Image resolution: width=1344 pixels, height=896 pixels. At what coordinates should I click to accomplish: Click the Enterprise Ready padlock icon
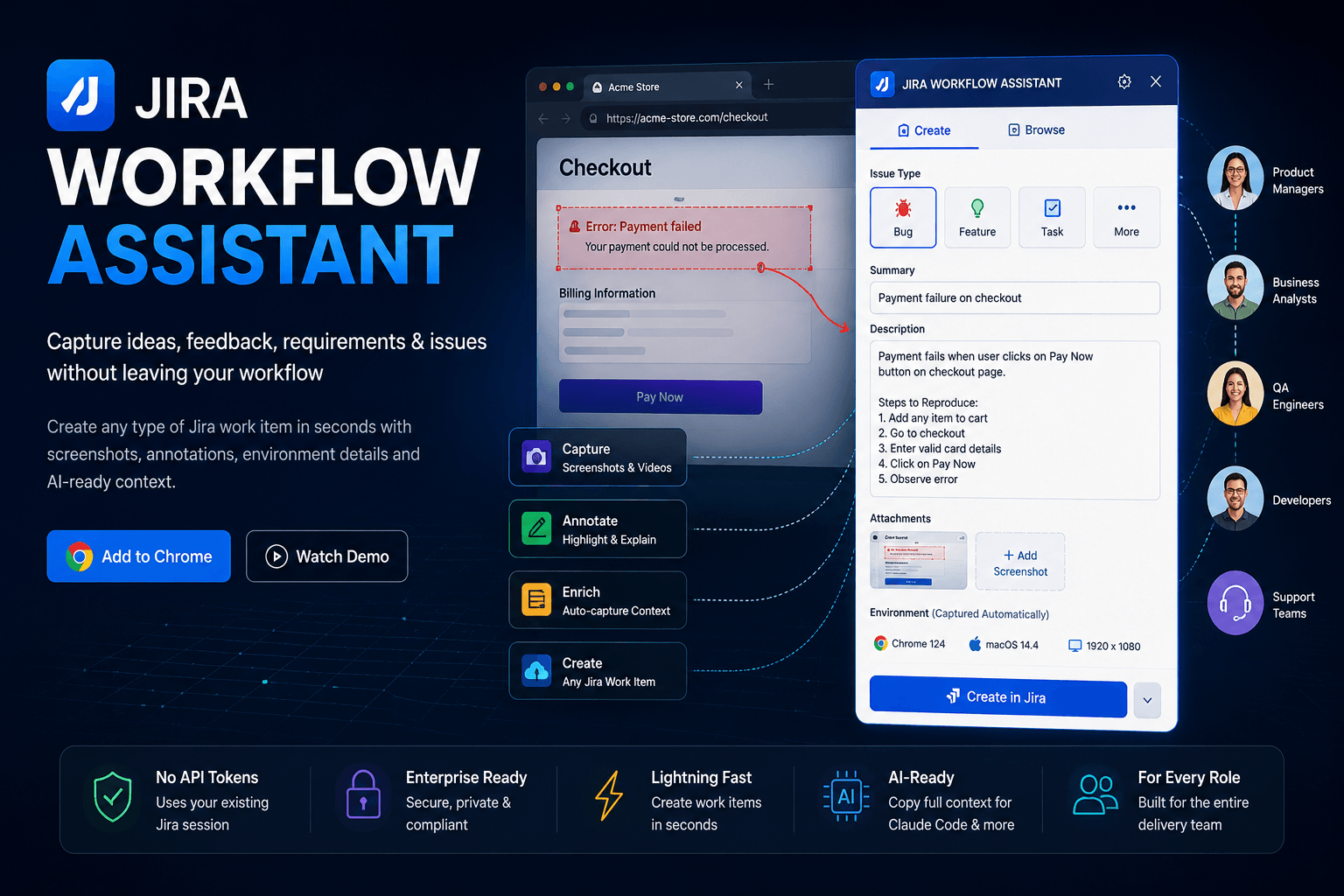363,794
